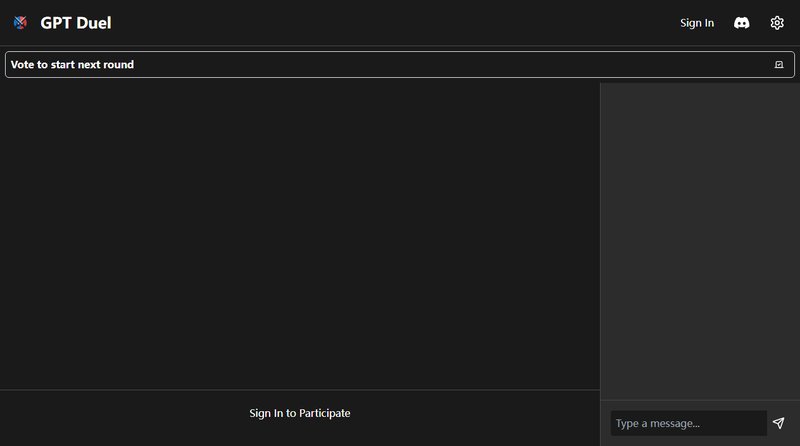Join the community via the Discord logo
The height and width of the screenshot is (446, 800).
coord(741,23)
